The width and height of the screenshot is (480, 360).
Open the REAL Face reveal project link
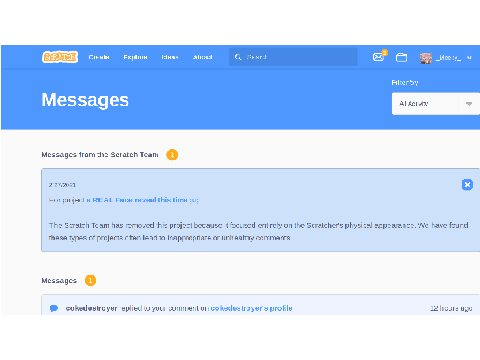coord(142,200)
